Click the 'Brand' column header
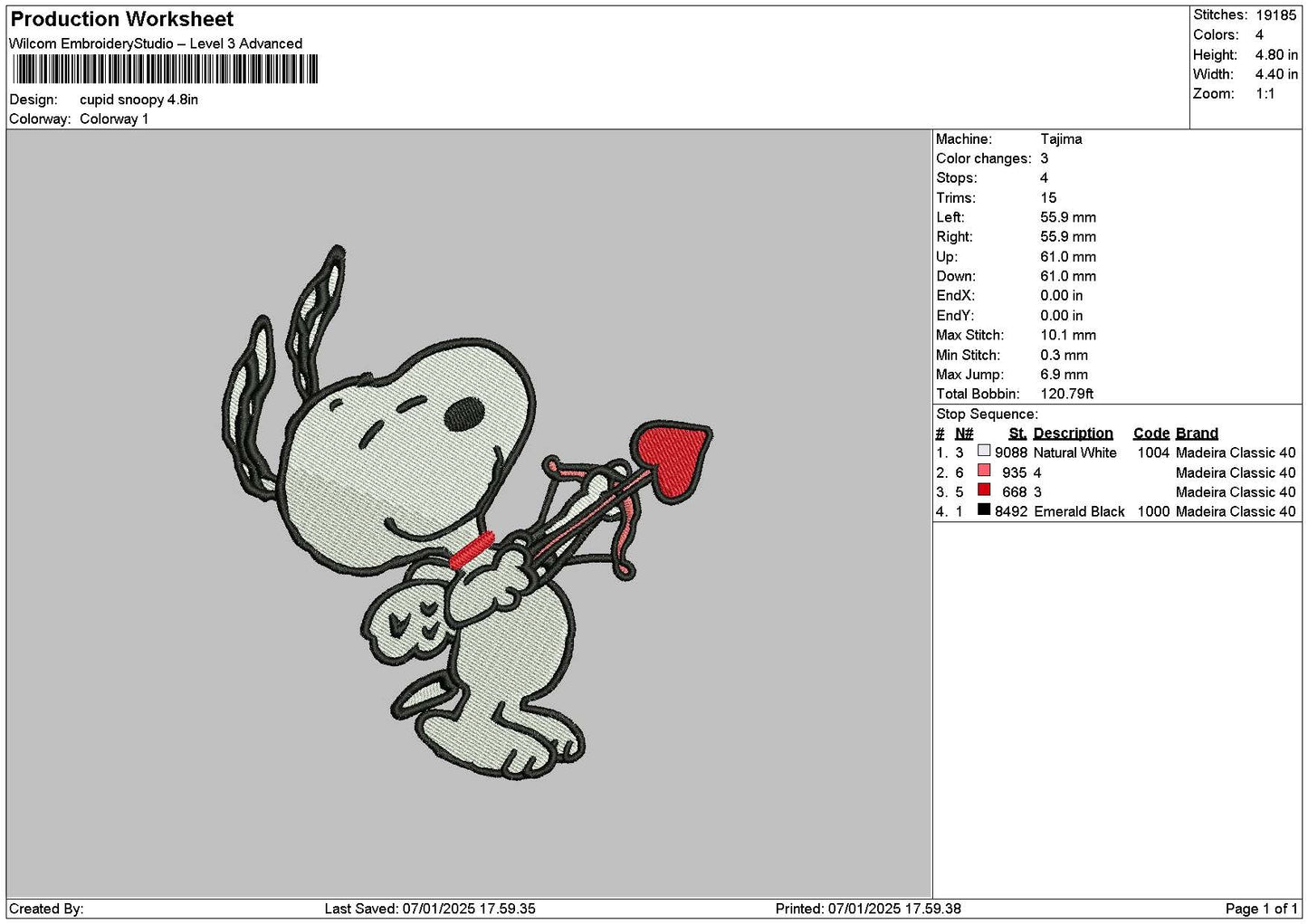1308x924 pixels. (x=1197, y=433)
